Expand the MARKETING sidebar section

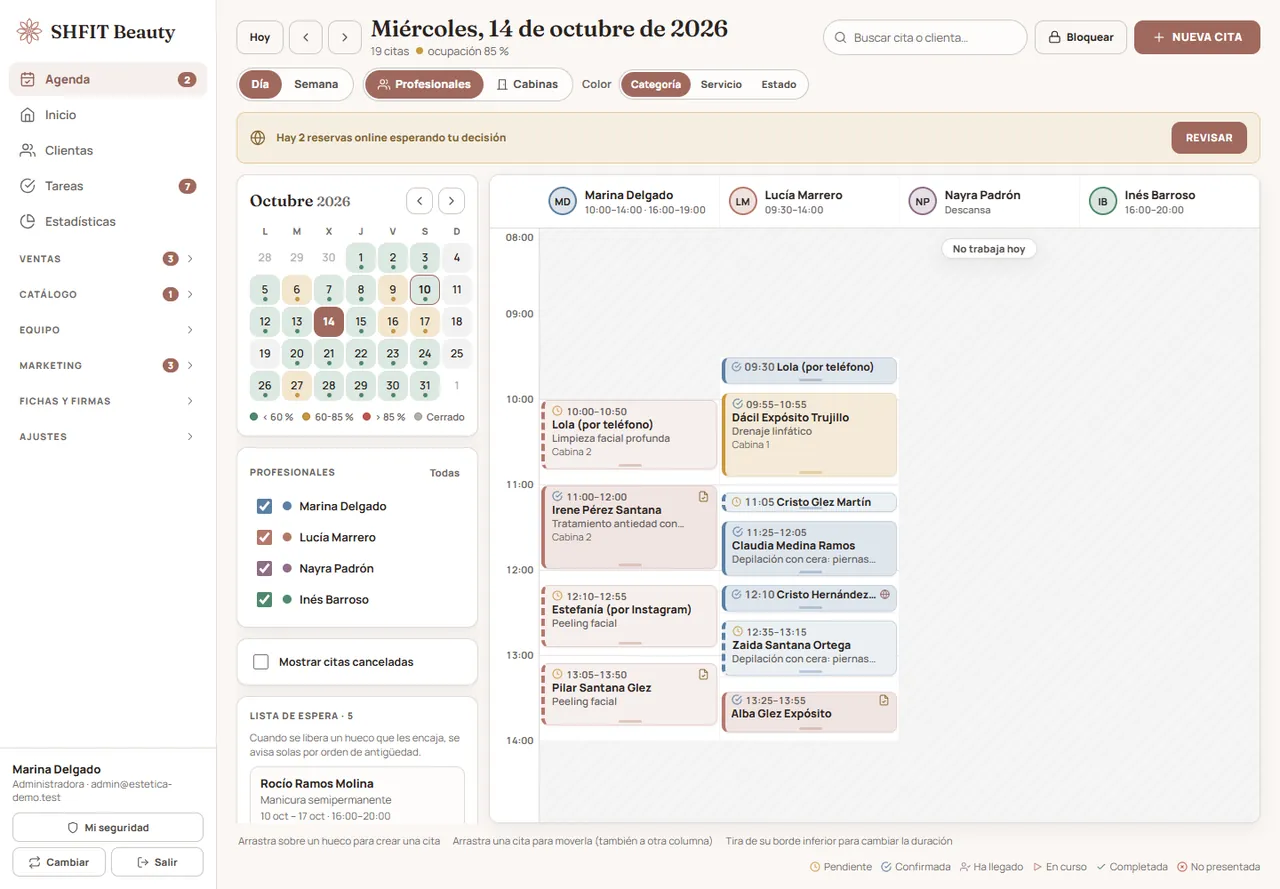(x=108, y=365)
